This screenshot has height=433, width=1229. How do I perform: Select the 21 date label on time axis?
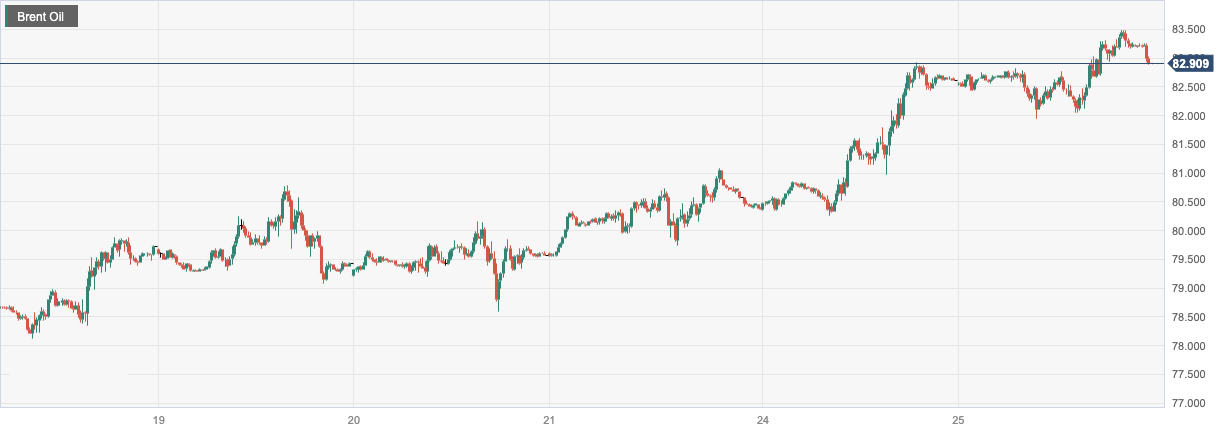tap(549, 420)
